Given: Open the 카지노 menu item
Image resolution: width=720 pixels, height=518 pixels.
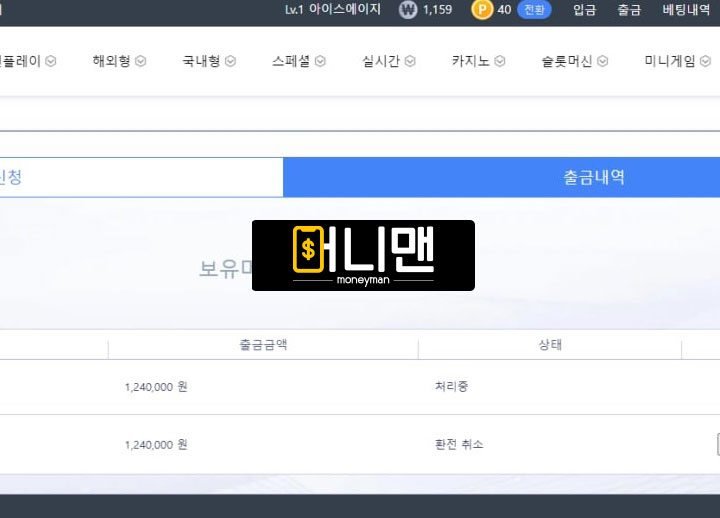Looking at the screenshot, I should pyautogui.click(x=471, y=61).
